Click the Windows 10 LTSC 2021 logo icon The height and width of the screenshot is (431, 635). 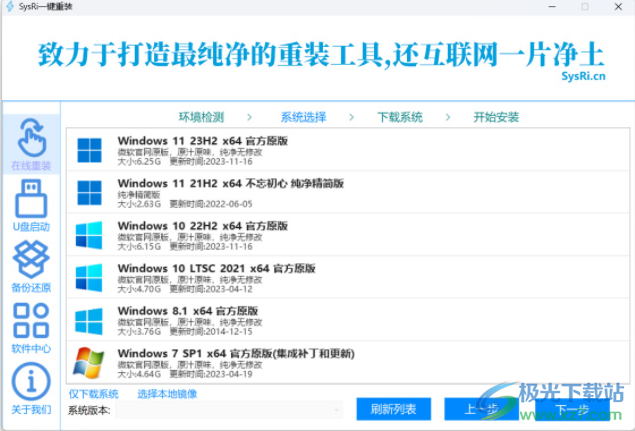pos(89,278)
